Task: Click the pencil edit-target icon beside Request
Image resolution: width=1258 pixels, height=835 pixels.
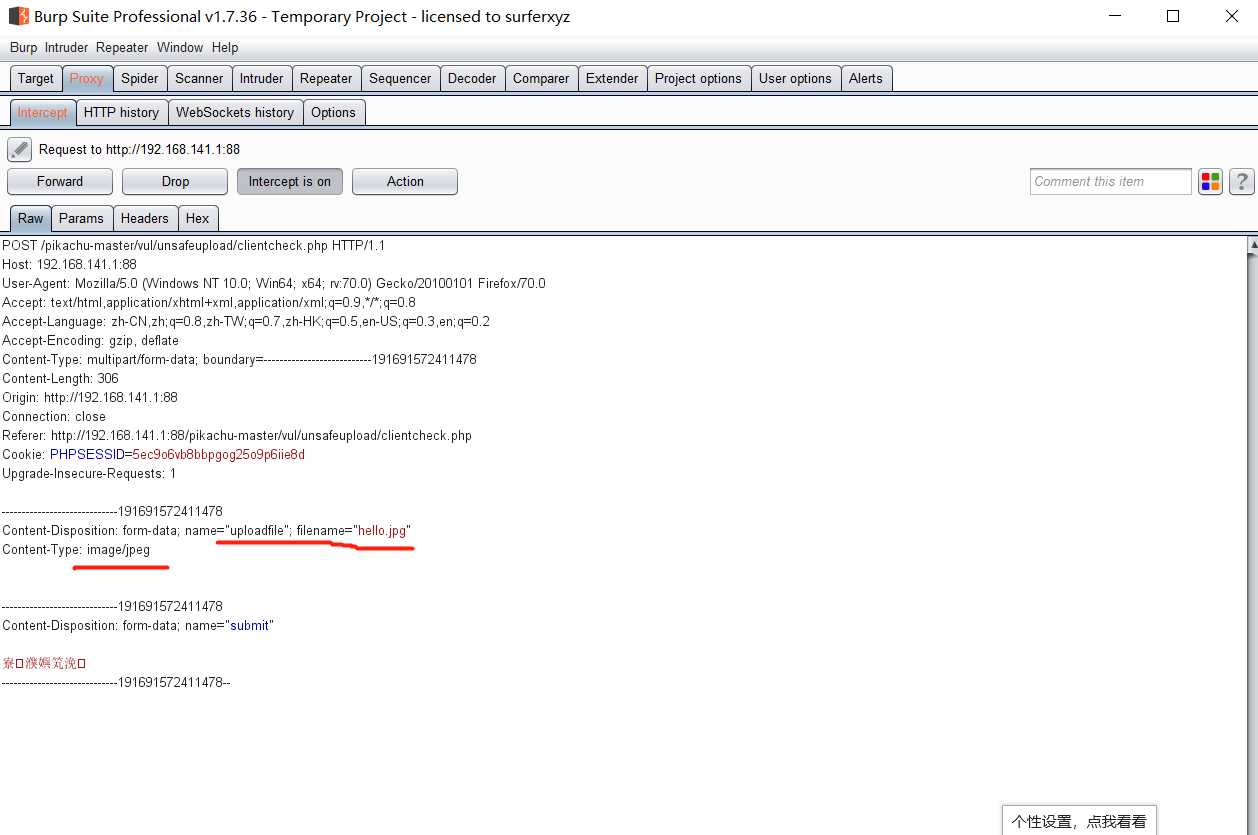Action: [x=20, y=150]
